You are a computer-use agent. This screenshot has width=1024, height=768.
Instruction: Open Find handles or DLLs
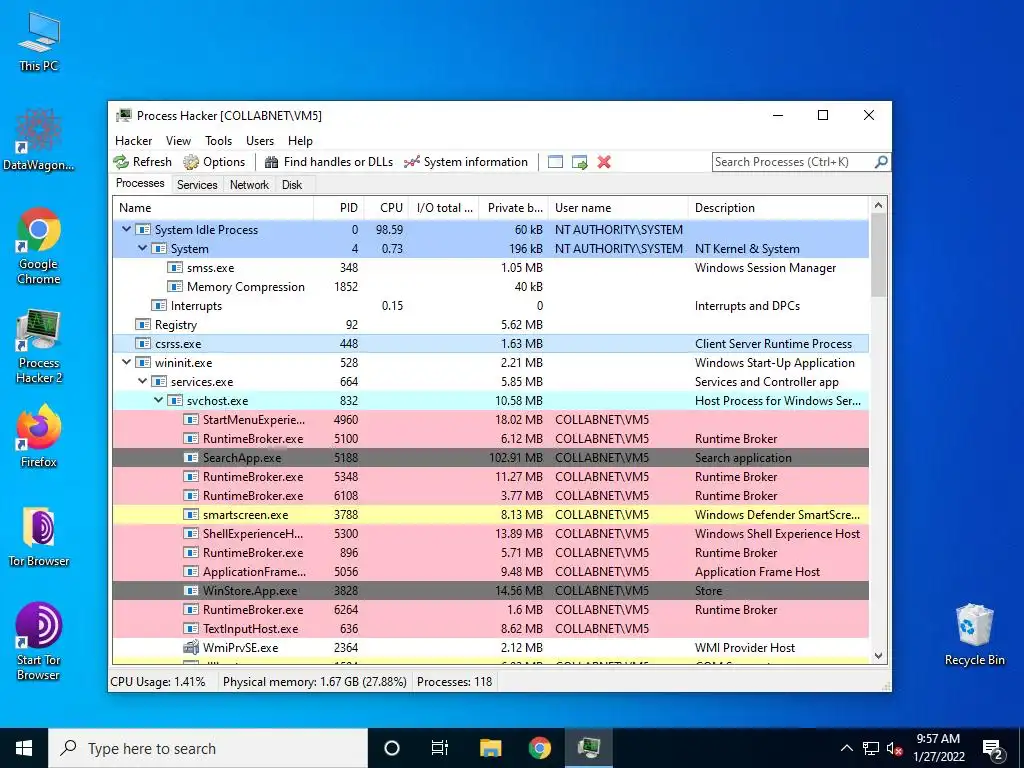pyautogui.click(x=328, y=162)
